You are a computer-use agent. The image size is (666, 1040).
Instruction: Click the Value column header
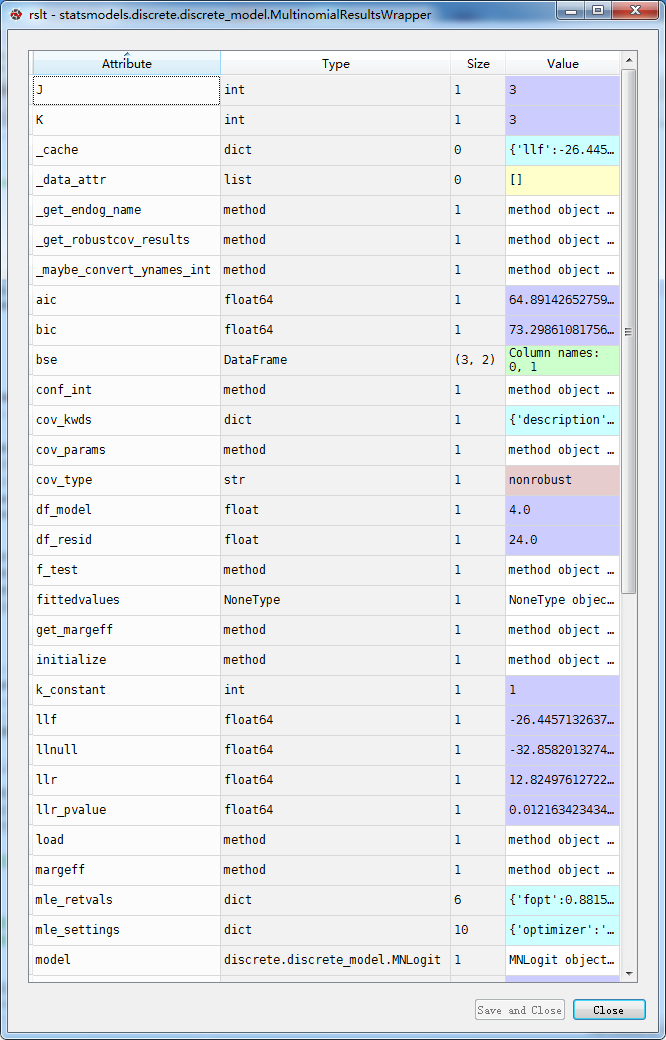click(562, 63)
